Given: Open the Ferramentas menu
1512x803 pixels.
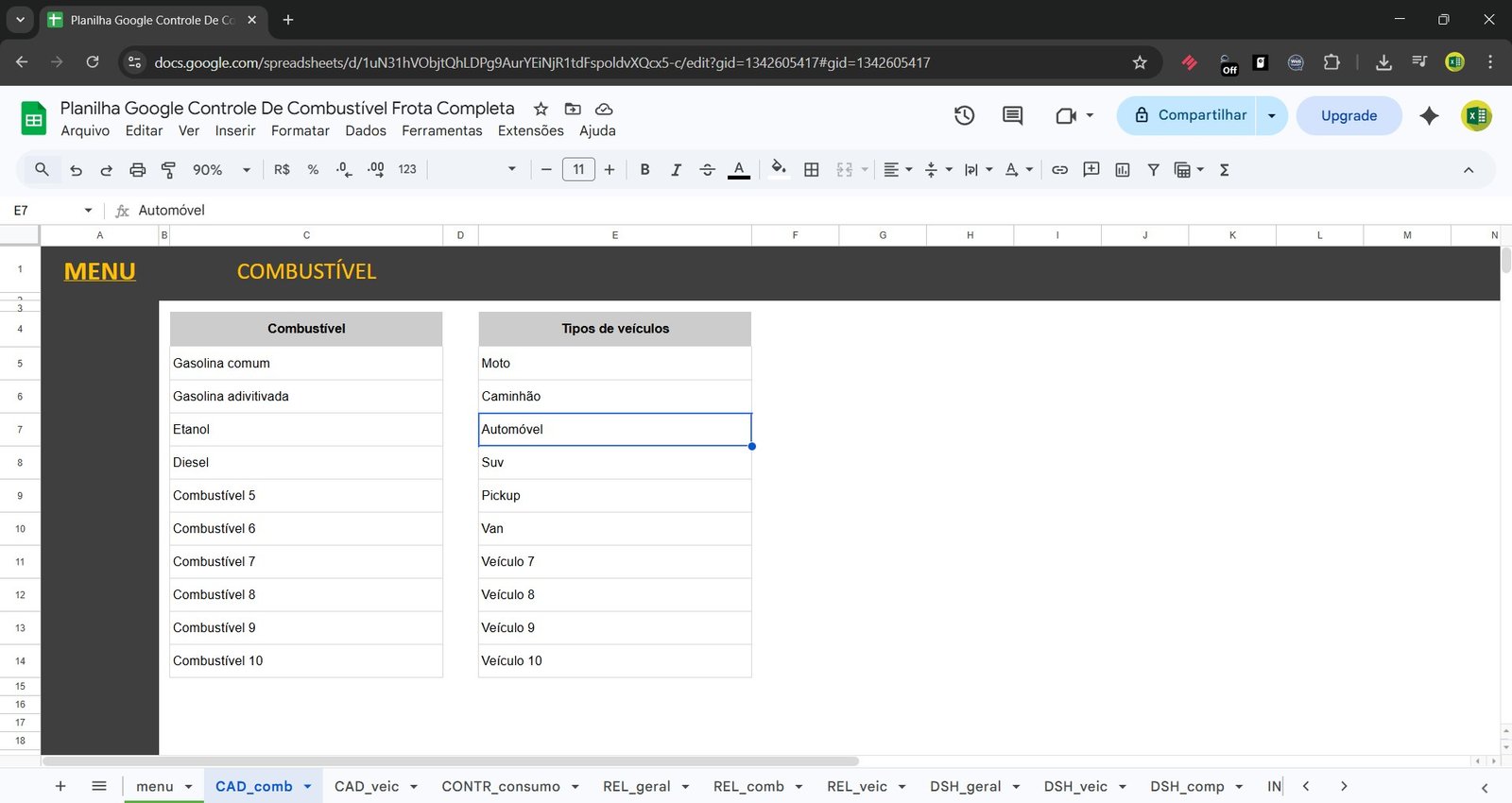Looking at the screenshot, I should coord(442,131).
